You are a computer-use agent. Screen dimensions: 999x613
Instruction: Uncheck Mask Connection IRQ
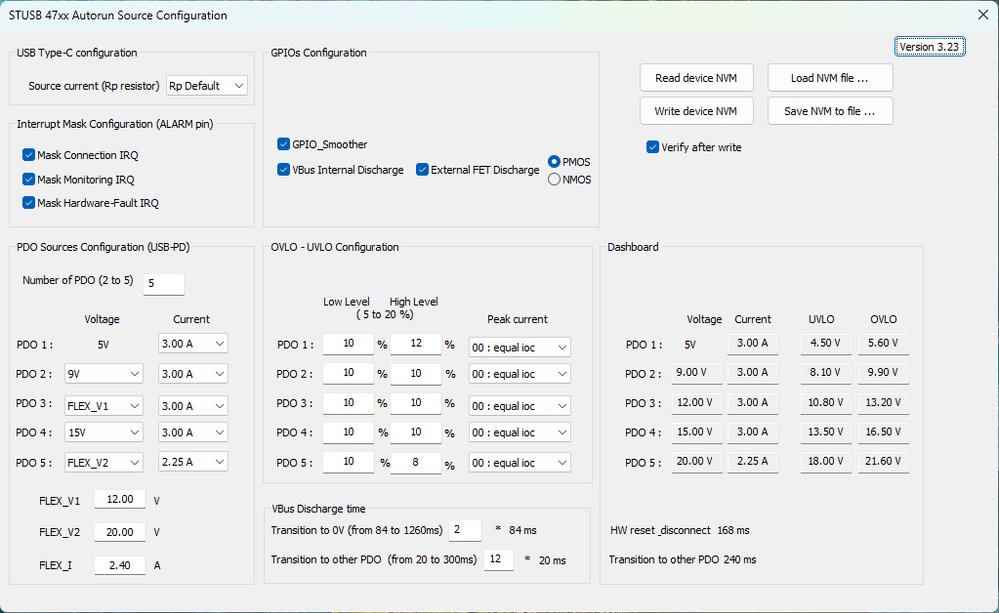(28, 155)
